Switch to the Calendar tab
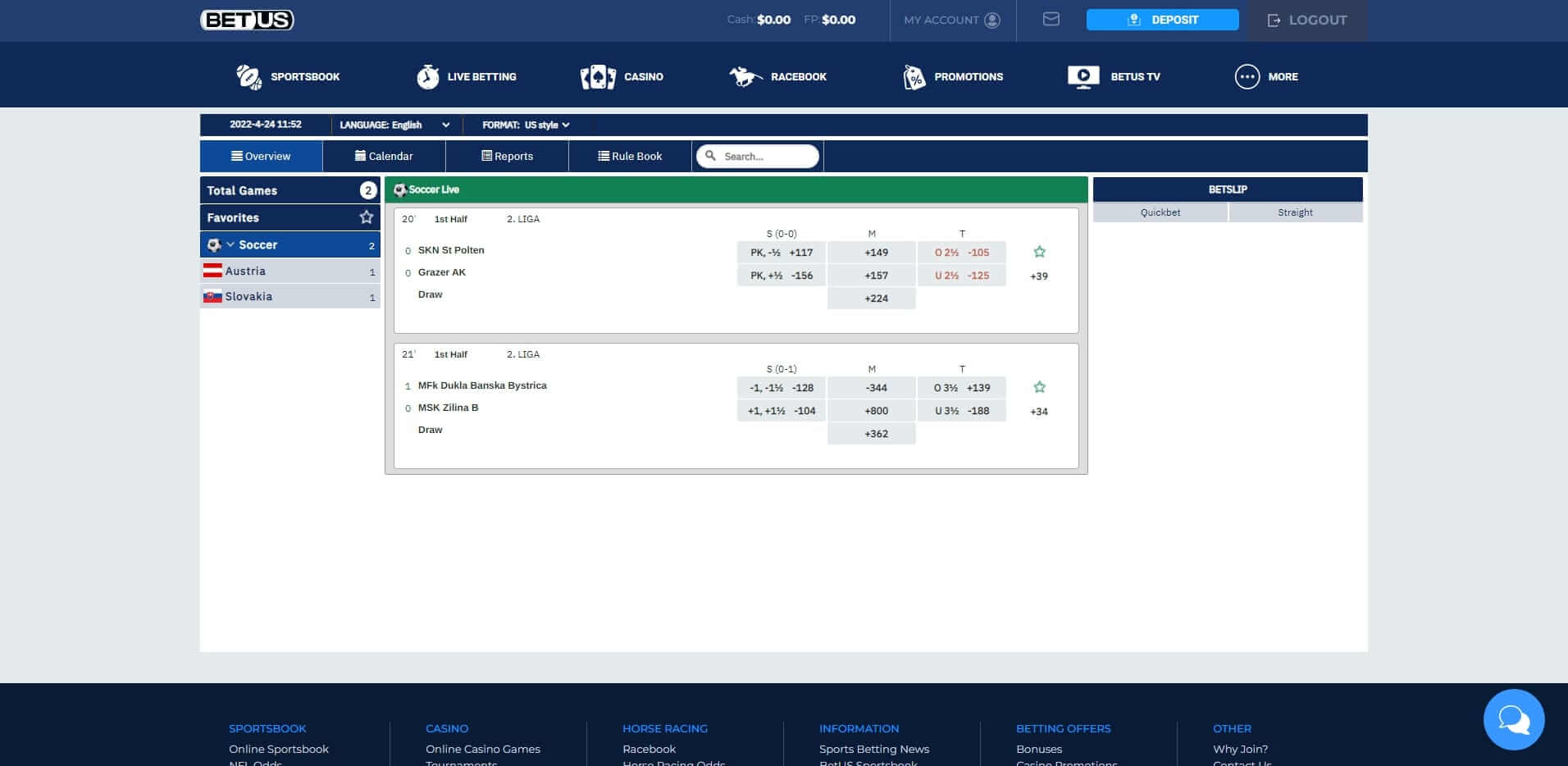1568x766 pixels. coord(384,156)
